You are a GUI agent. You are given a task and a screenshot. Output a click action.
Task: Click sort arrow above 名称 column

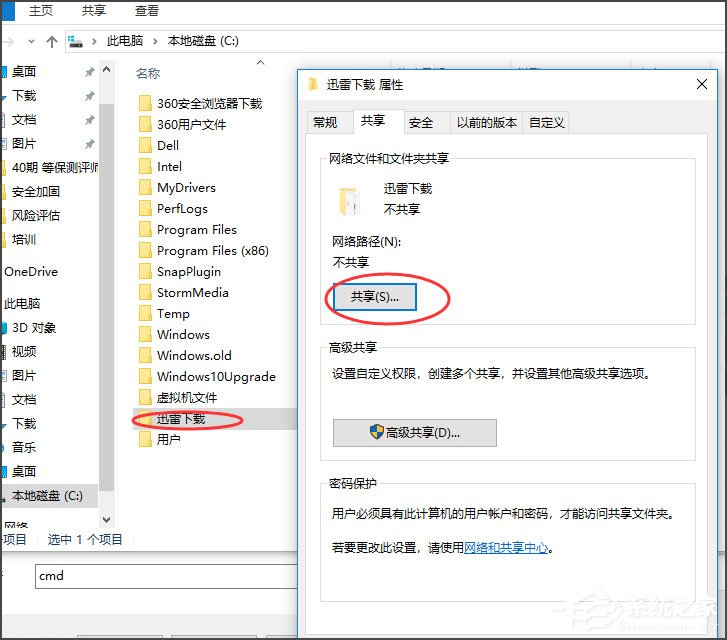click(261, 62)
